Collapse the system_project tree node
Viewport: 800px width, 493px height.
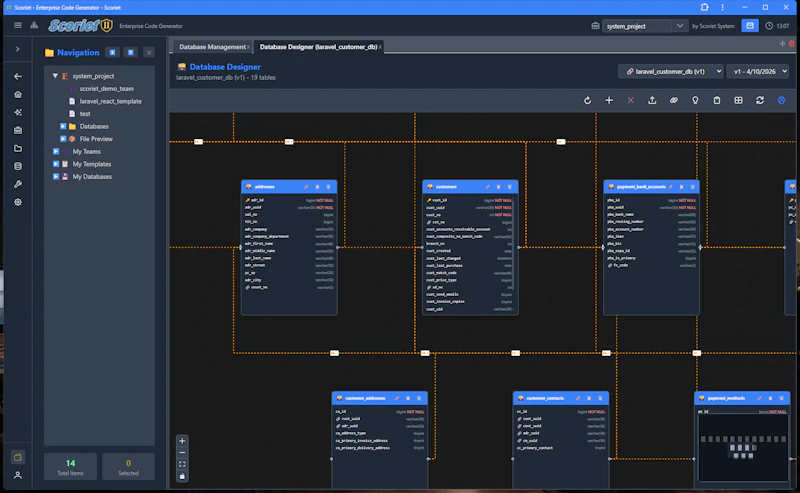(55, 76)
